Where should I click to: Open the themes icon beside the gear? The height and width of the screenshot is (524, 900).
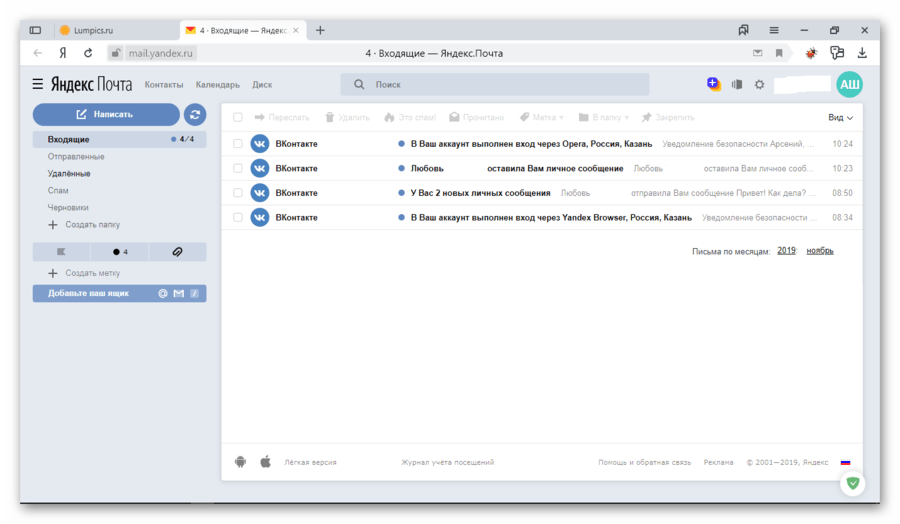coord(737,84)
